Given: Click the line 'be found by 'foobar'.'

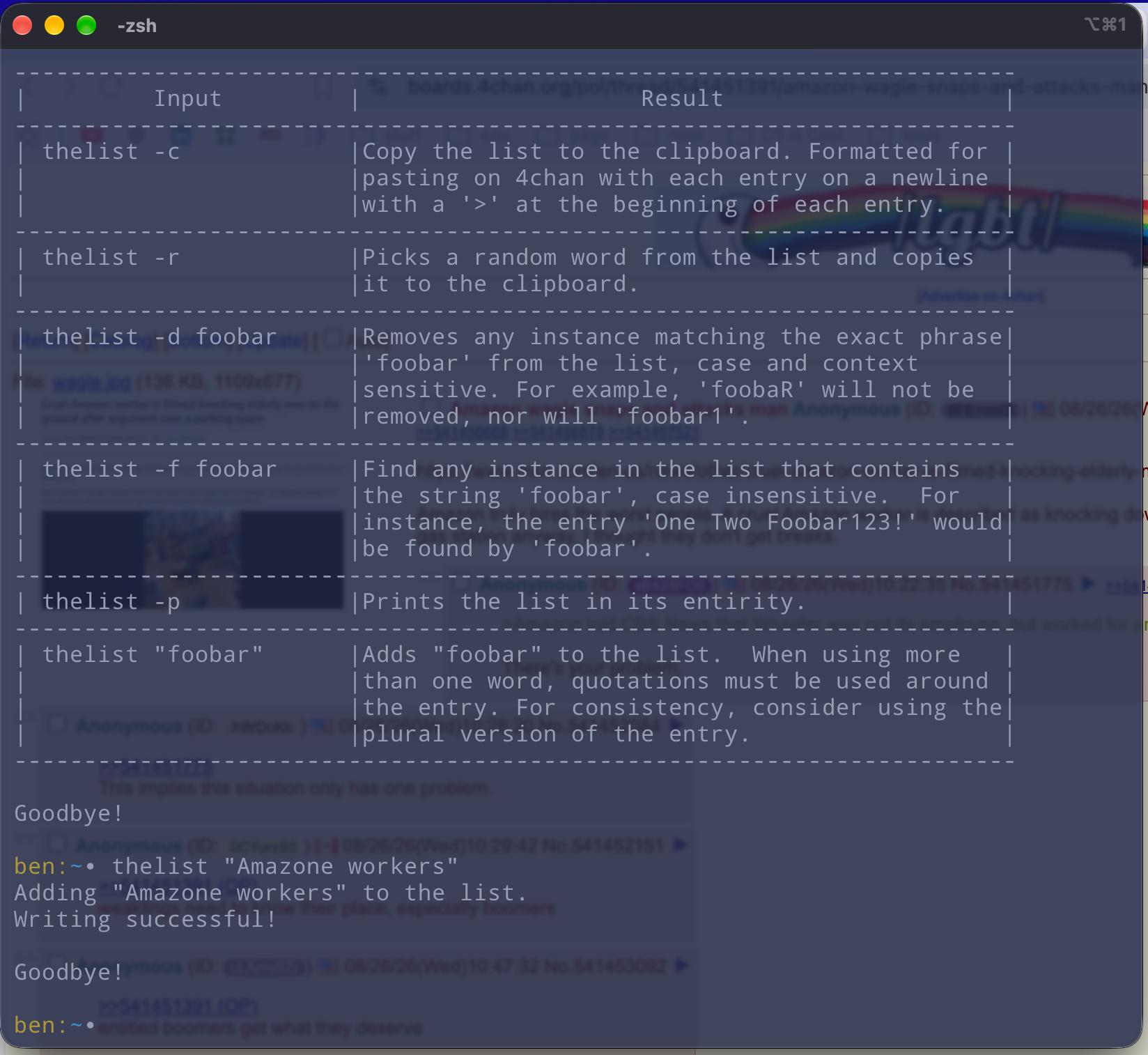Looking at the screenshot, I should [x=508, y=549].
